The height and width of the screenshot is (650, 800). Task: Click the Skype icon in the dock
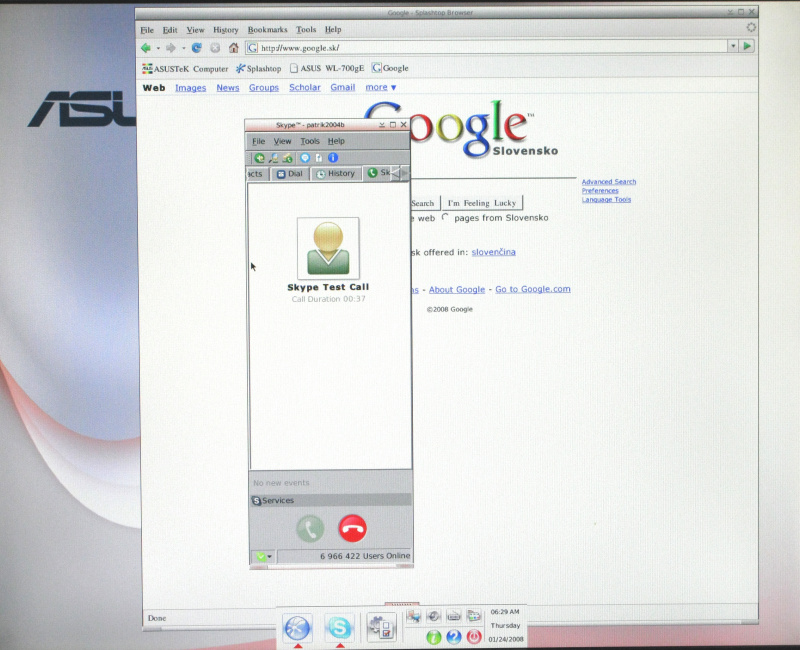(x=339, y=627)
